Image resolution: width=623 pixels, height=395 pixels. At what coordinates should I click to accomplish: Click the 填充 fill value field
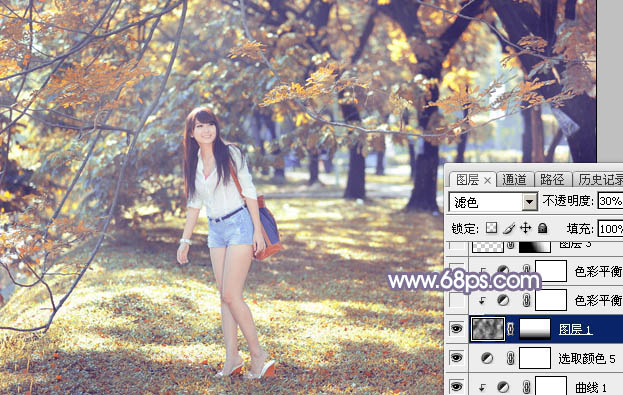click(610, 229)
